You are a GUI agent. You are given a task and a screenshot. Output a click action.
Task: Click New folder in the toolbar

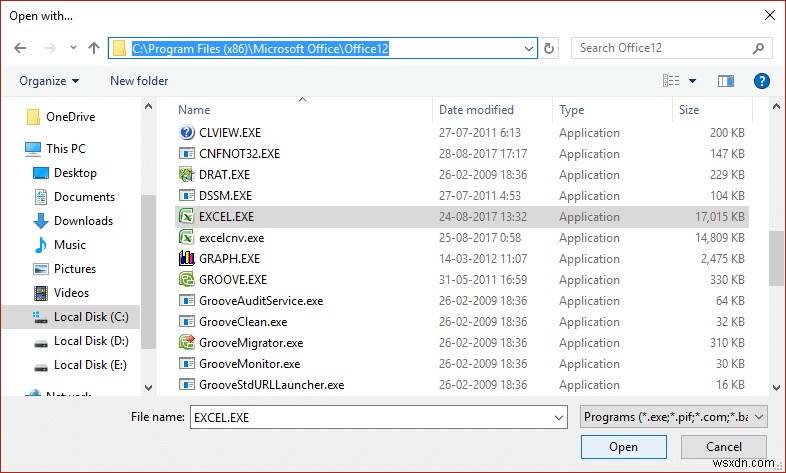point(139,81)
